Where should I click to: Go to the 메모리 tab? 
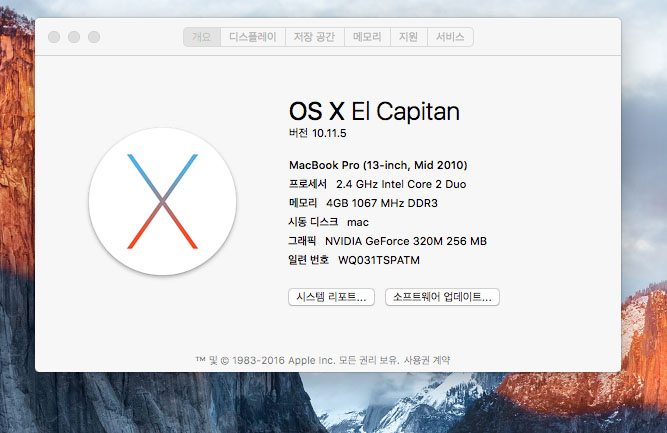coord(368,37)
